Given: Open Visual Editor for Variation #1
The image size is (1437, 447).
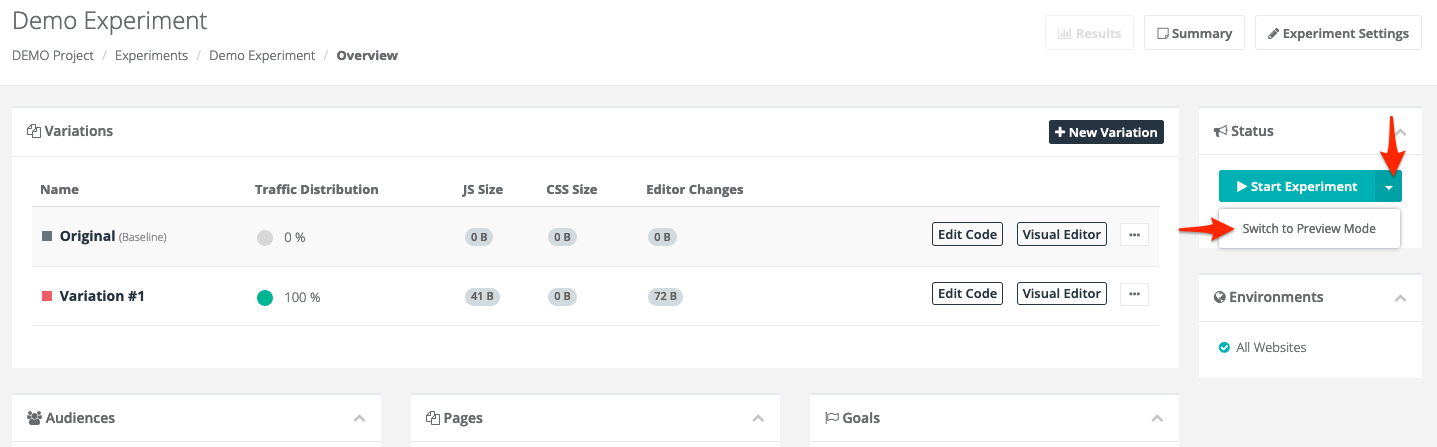Looking at the screenshot, I should click(1062, 294).
